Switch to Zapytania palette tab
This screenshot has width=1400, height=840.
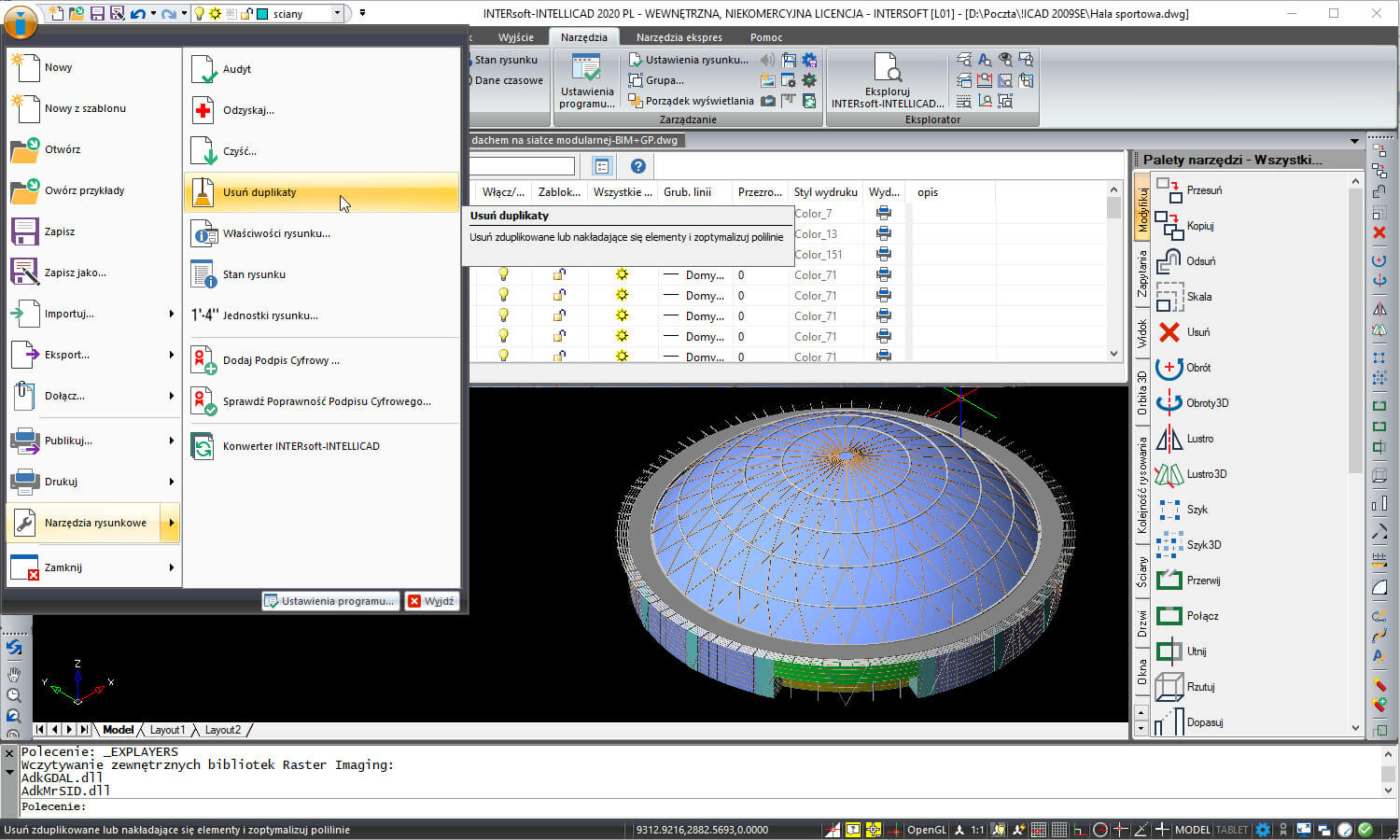(1141, 273)
